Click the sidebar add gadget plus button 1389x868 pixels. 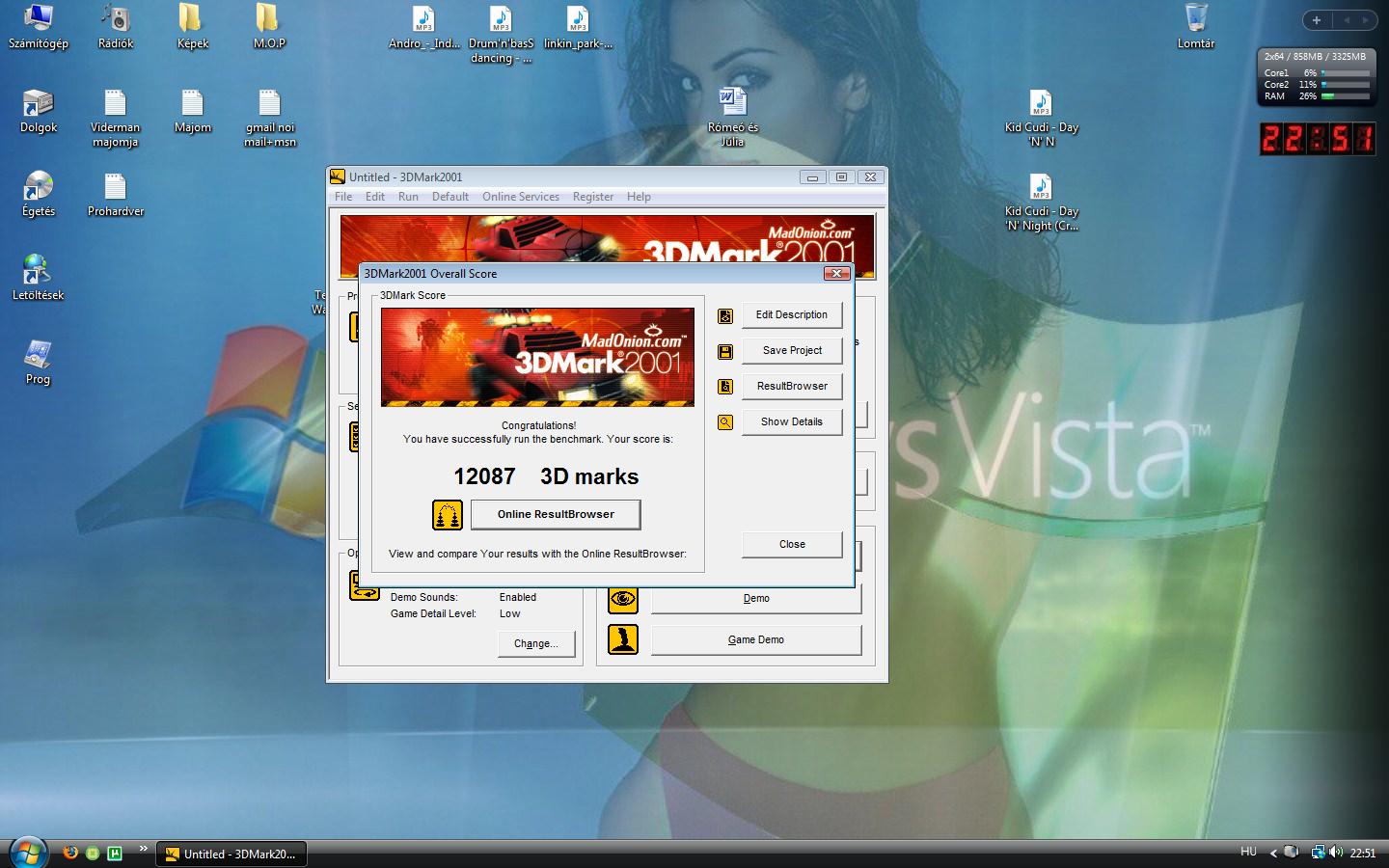click(x=1317, y=20)
